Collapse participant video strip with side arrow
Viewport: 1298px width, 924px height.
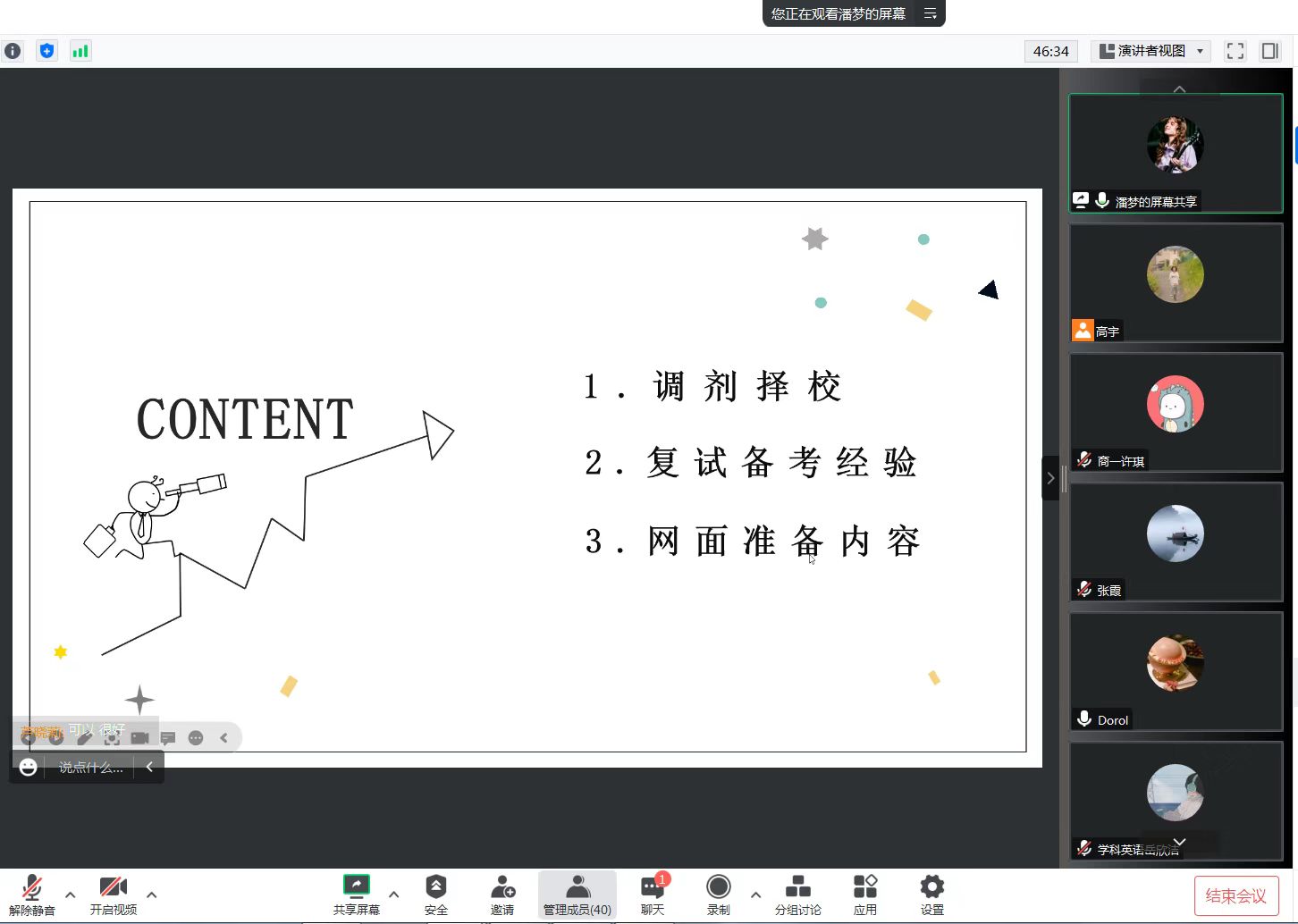(1050, 478)
